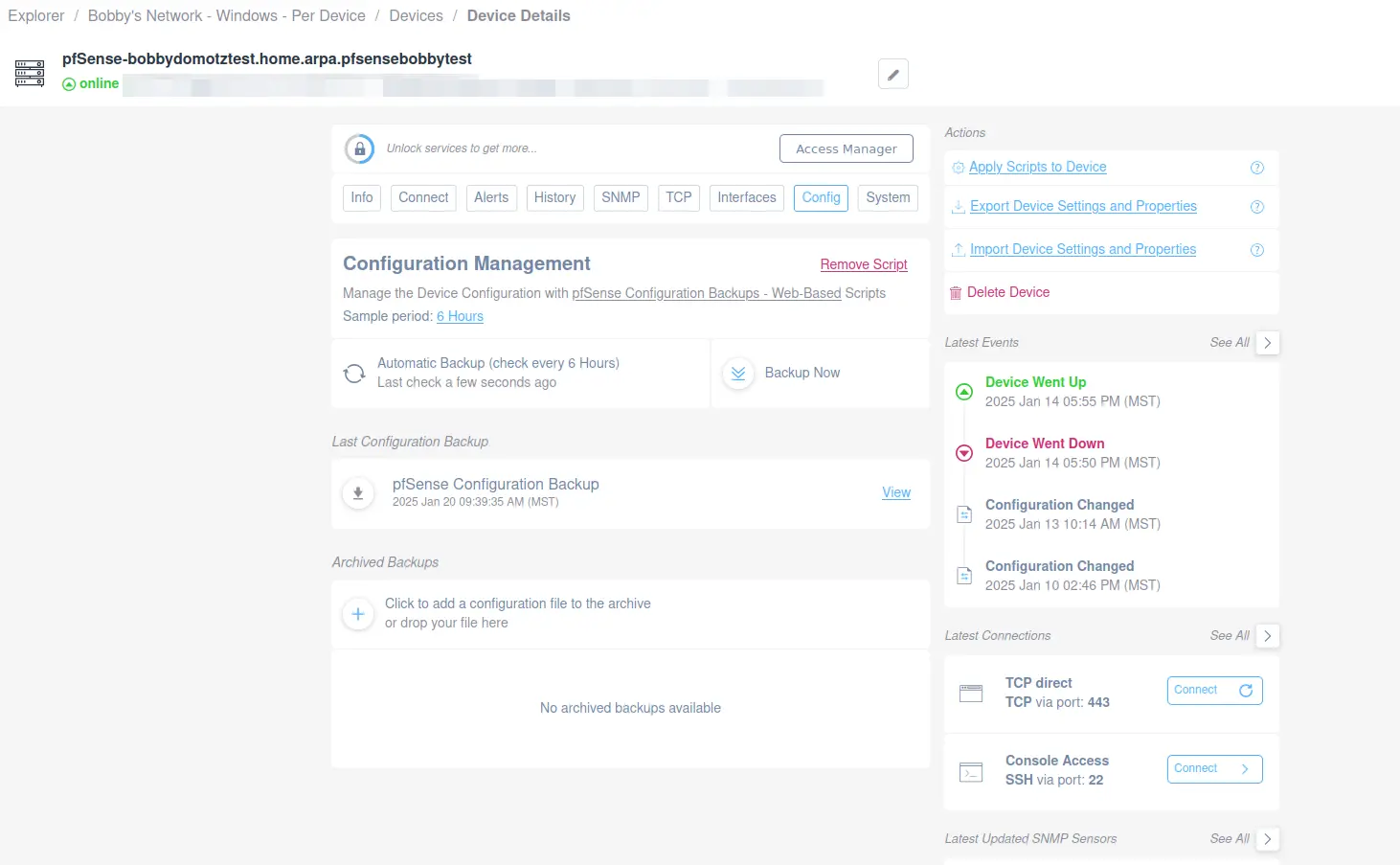Open the Devices breadcrumb
The image size is (1400, 865).
point(416,15)
